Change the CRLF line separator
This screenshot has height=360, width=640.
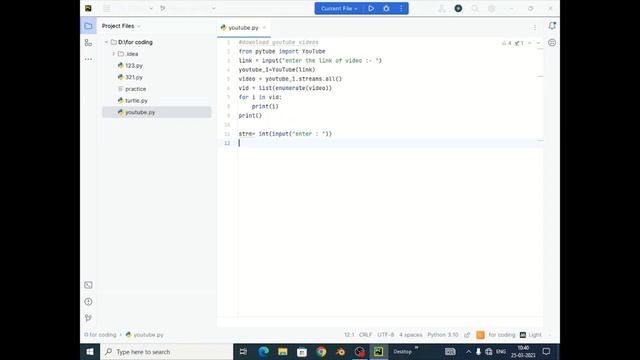coord(365,335)
